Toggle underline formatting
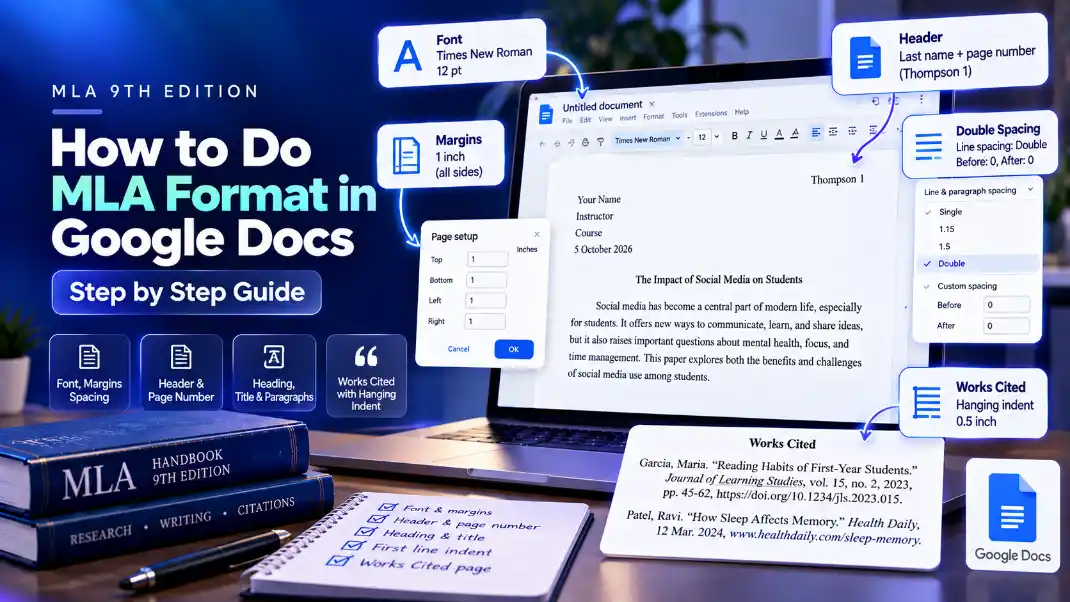The image size is (1070, 602). [x=764, y=134]
